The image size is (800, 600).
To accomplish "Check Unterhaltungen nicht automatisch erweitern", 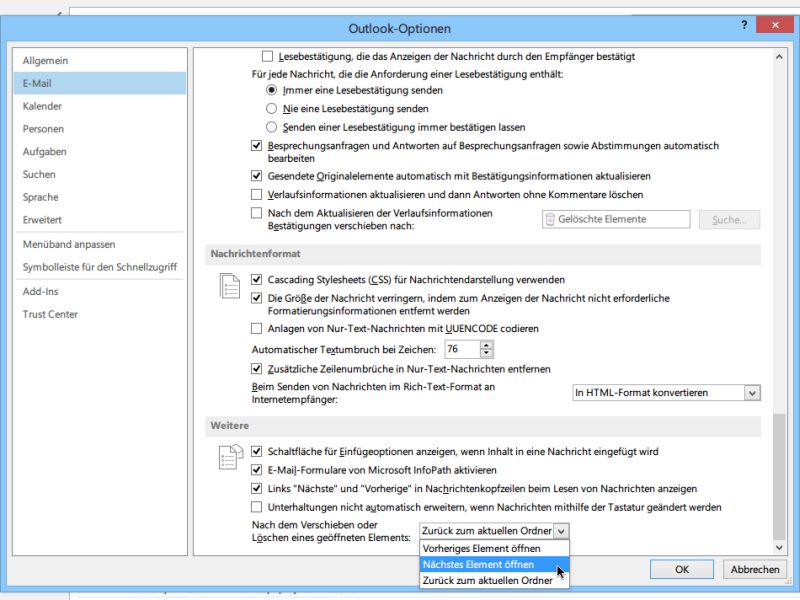I will (x=257, y=507).
